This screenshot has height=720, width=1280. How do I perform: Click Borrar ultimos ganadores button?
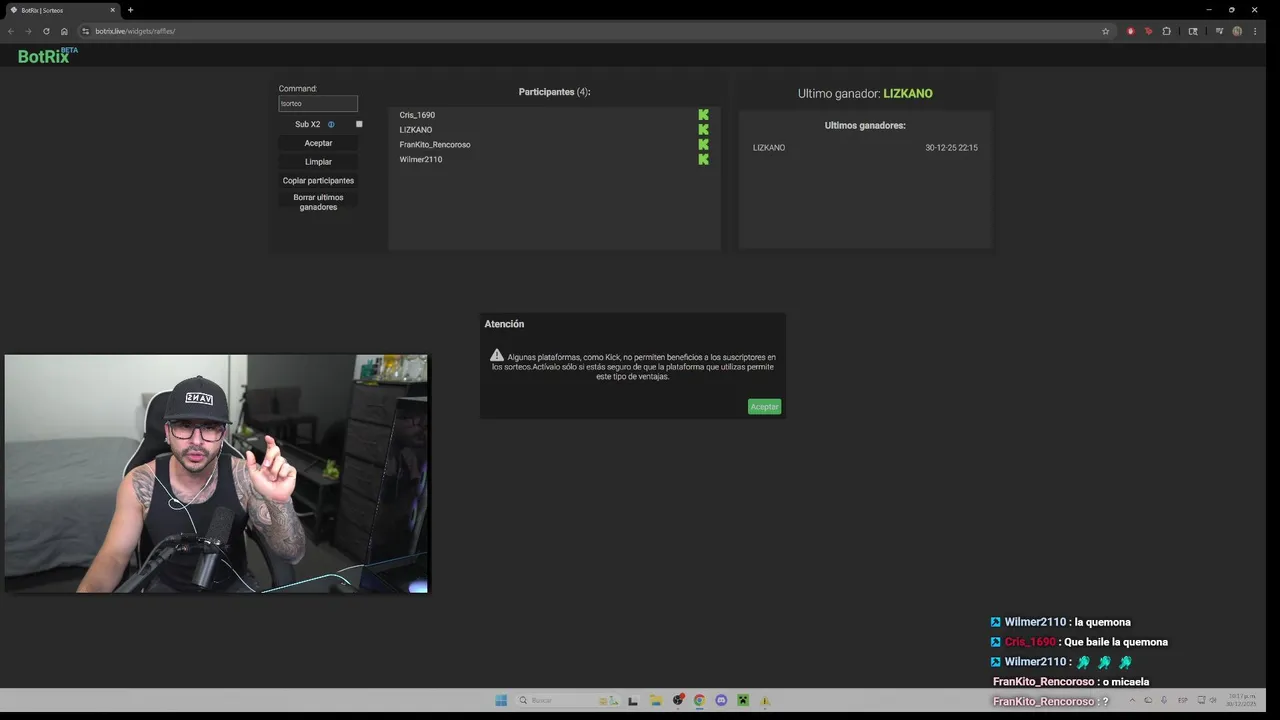click(318, 202)
